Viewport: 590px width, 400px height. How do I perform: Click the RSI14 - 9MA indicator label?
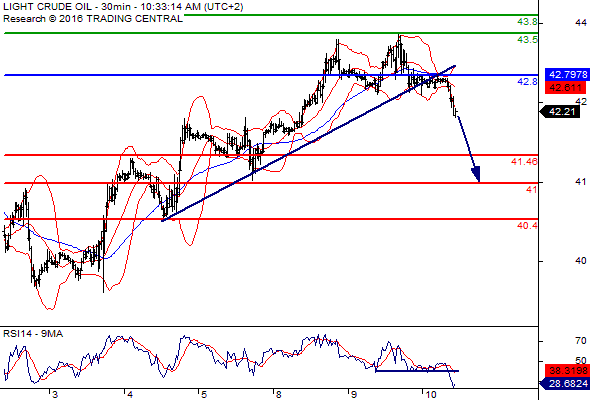click(33, 334)
